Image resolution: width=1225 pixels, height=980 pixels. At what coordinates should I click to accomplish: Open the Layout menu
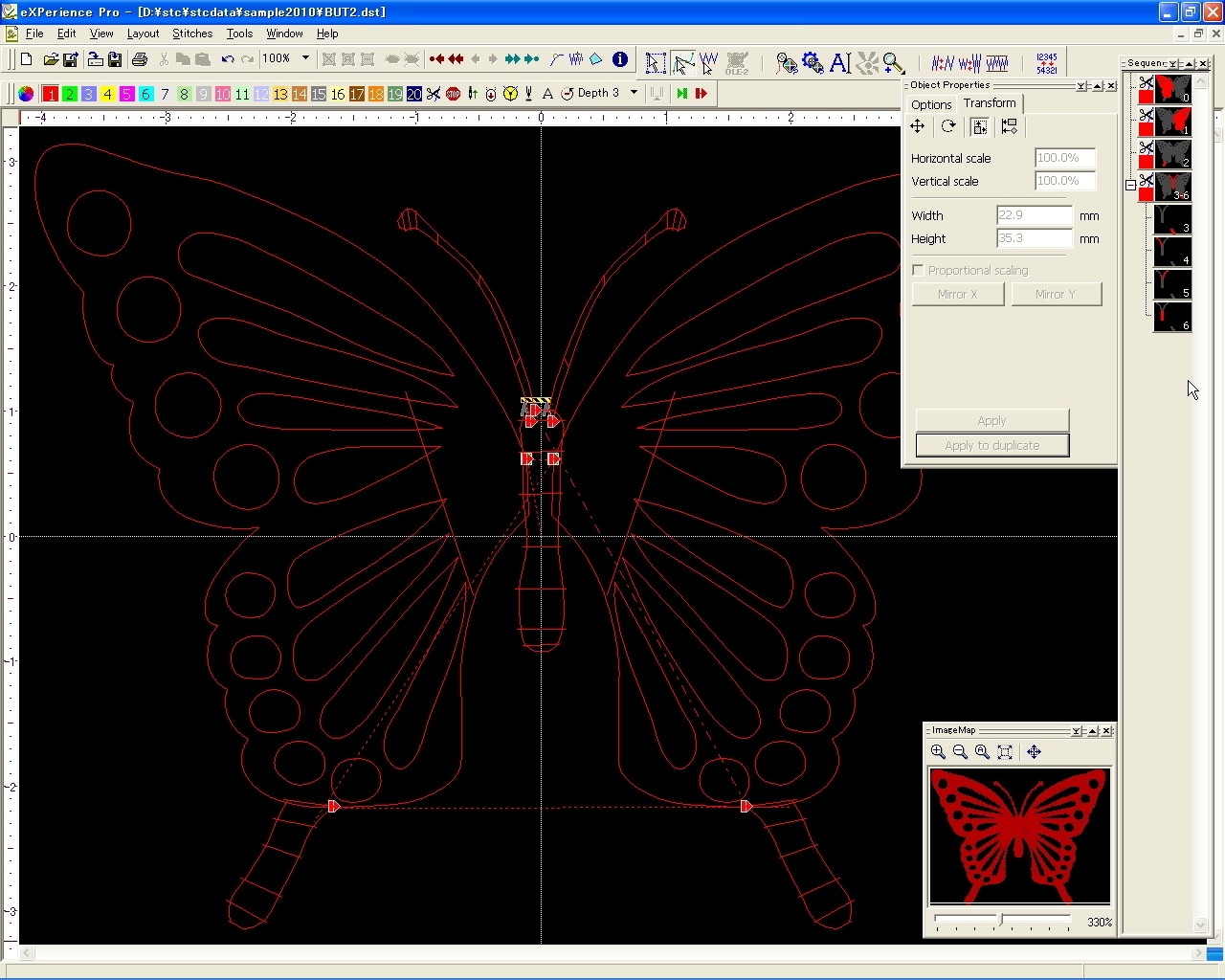[144, 33]
